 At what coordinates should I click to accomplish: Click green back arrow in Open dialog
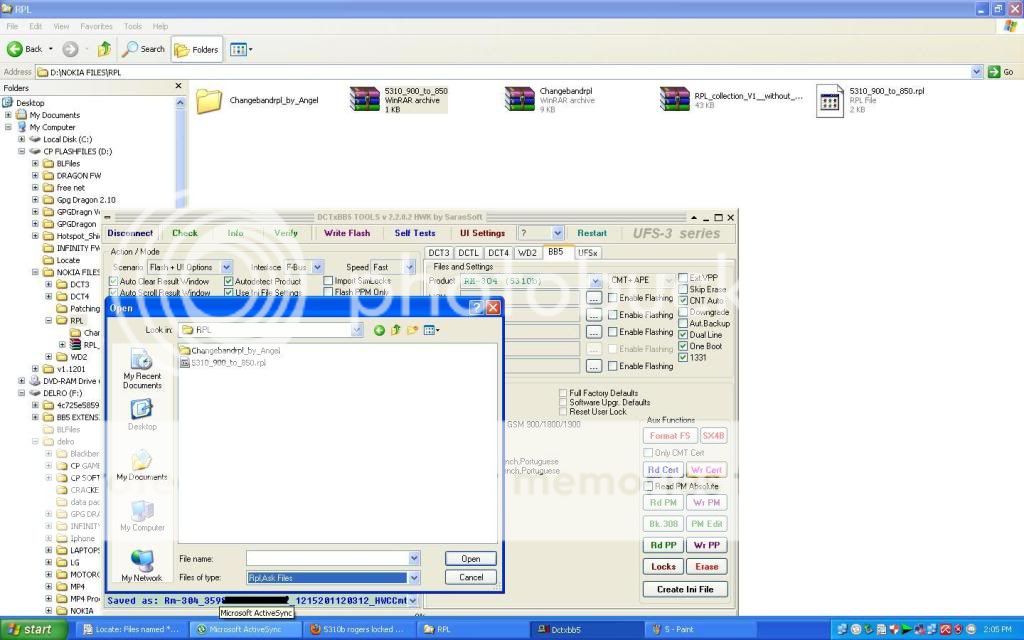tap(379, 330)
